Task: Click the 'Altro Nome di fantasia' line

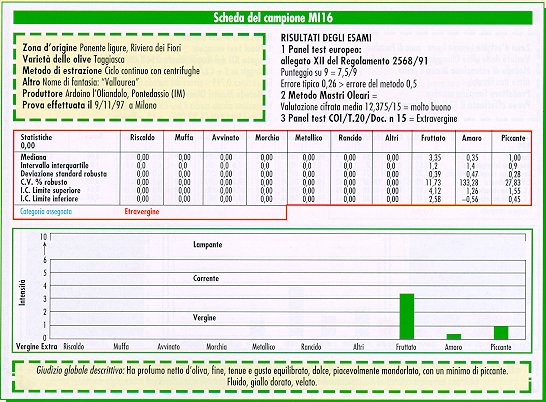Action: [81, 82]
